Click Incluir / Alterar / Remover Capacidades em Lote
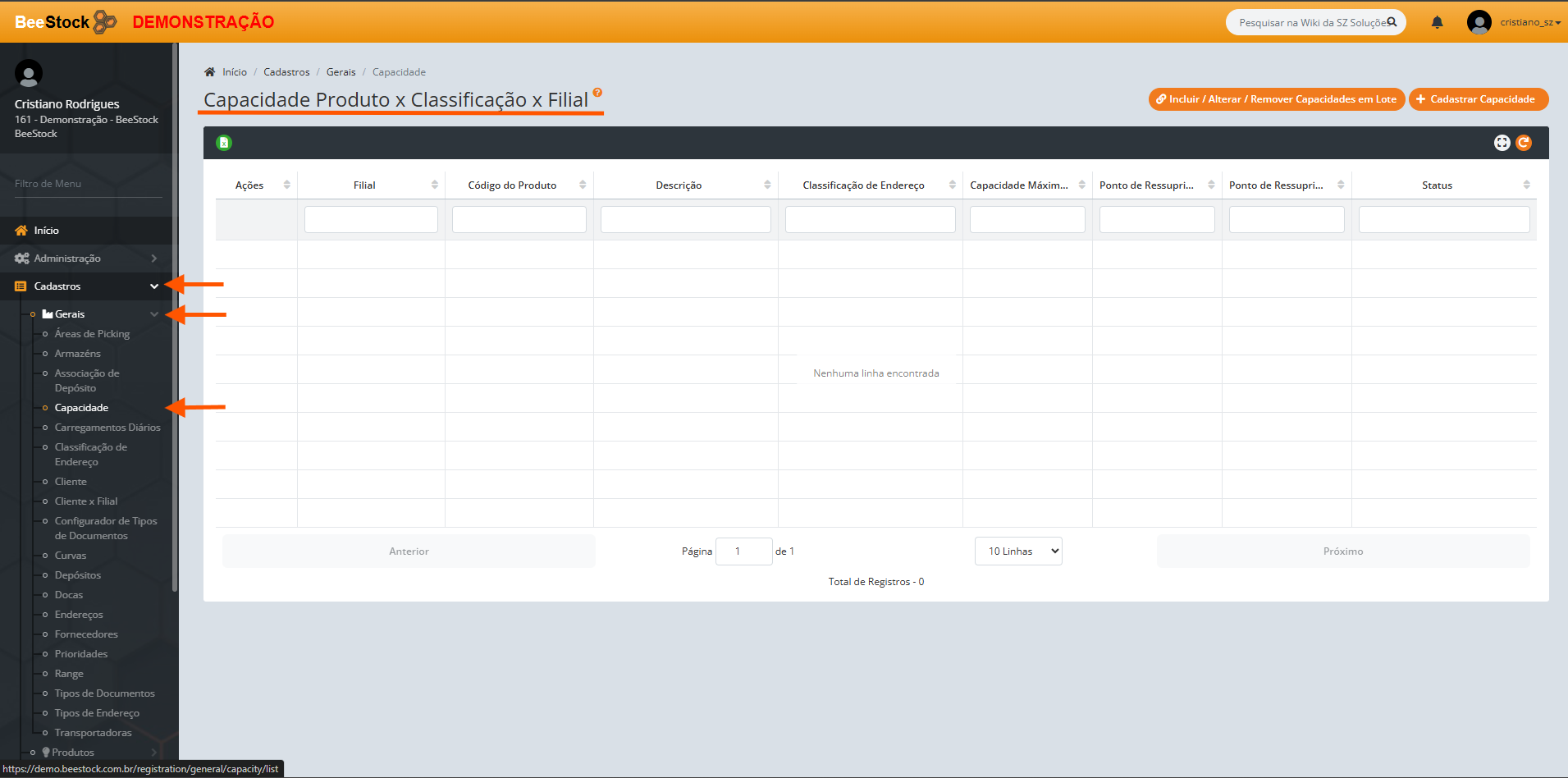 (x=1276, y=99)
